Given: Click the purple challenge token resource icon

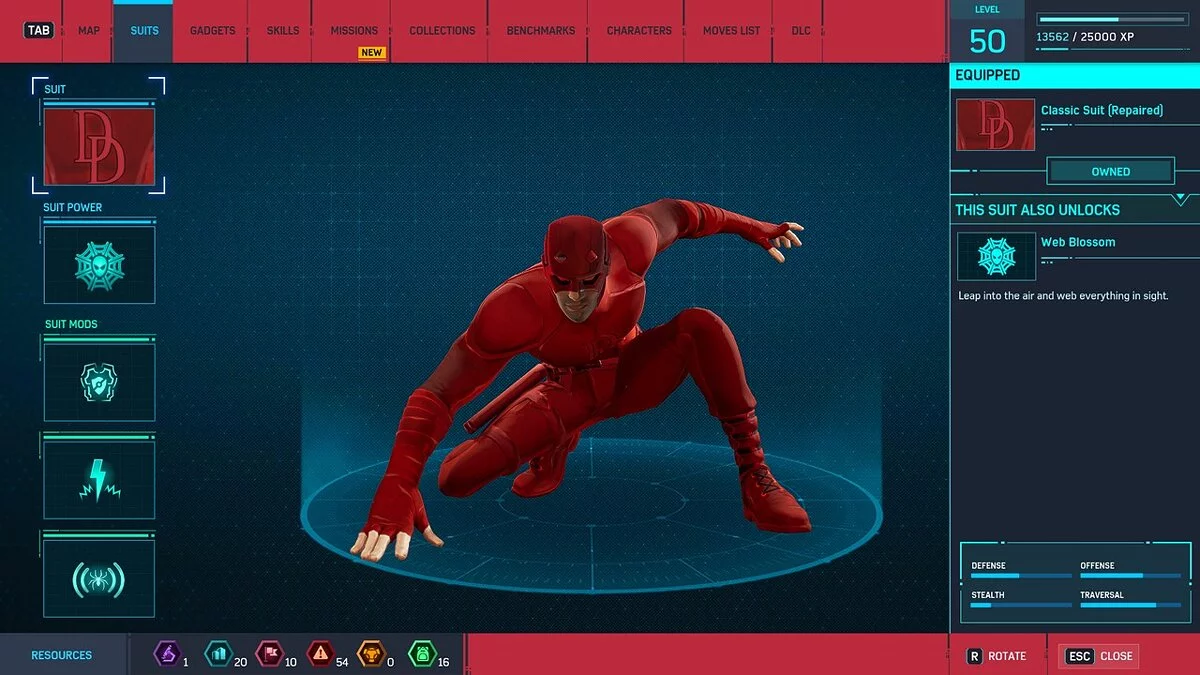Looking at the screenshot, I should 168,655.
